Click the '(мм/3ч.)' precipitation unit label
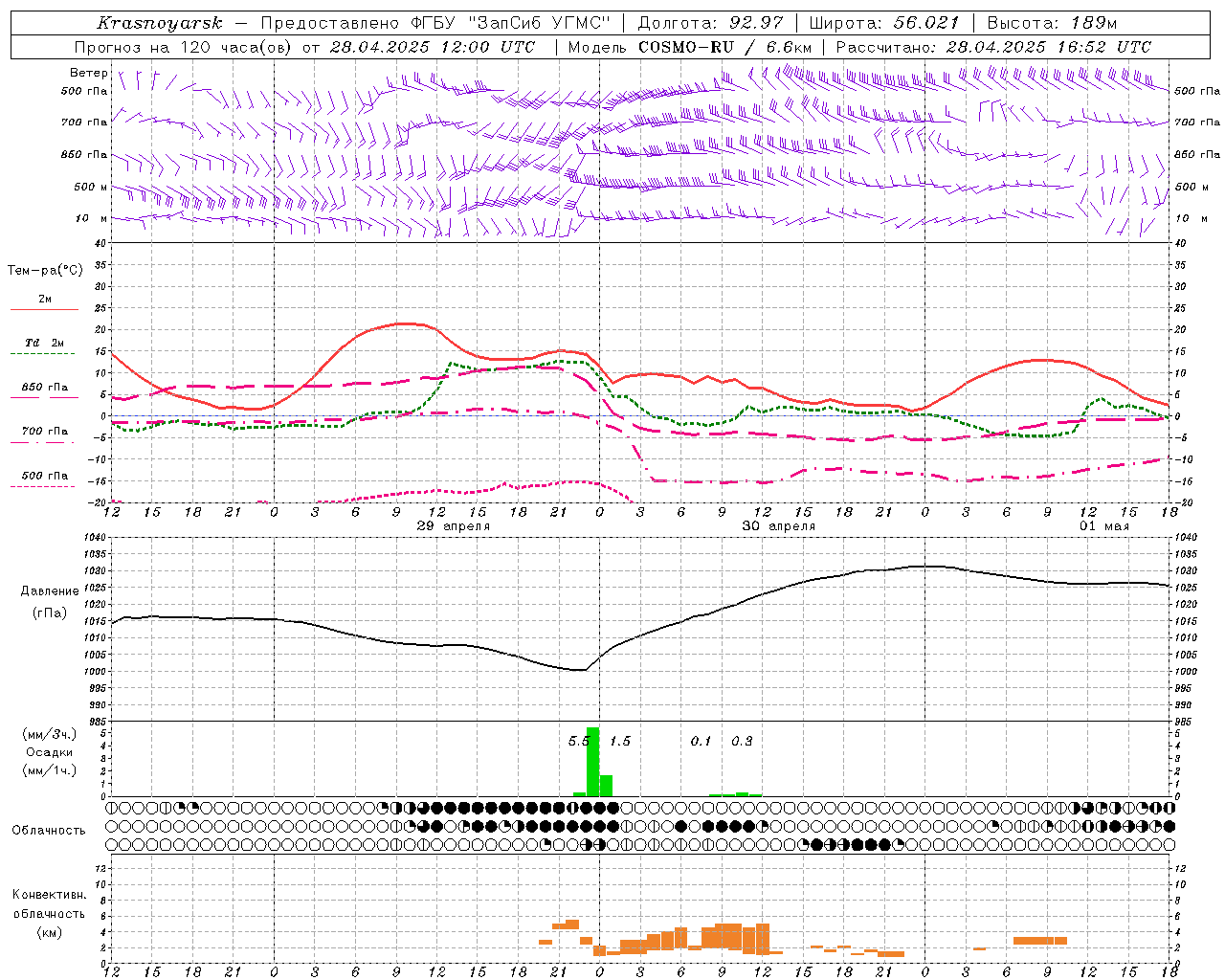The image size is (1225, 980). (x=49, y=734)
